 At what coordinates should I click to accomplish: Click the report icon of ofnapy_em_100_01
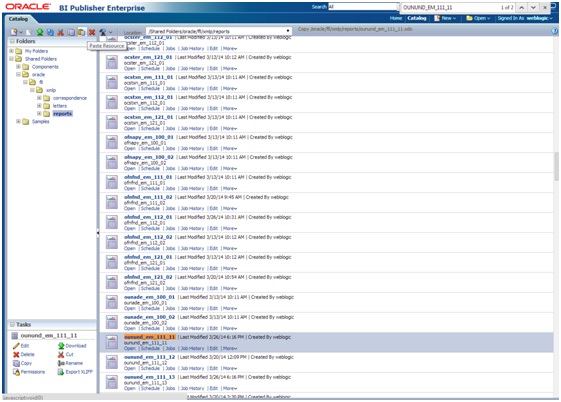pyautogui.click(x=112, y=142)
